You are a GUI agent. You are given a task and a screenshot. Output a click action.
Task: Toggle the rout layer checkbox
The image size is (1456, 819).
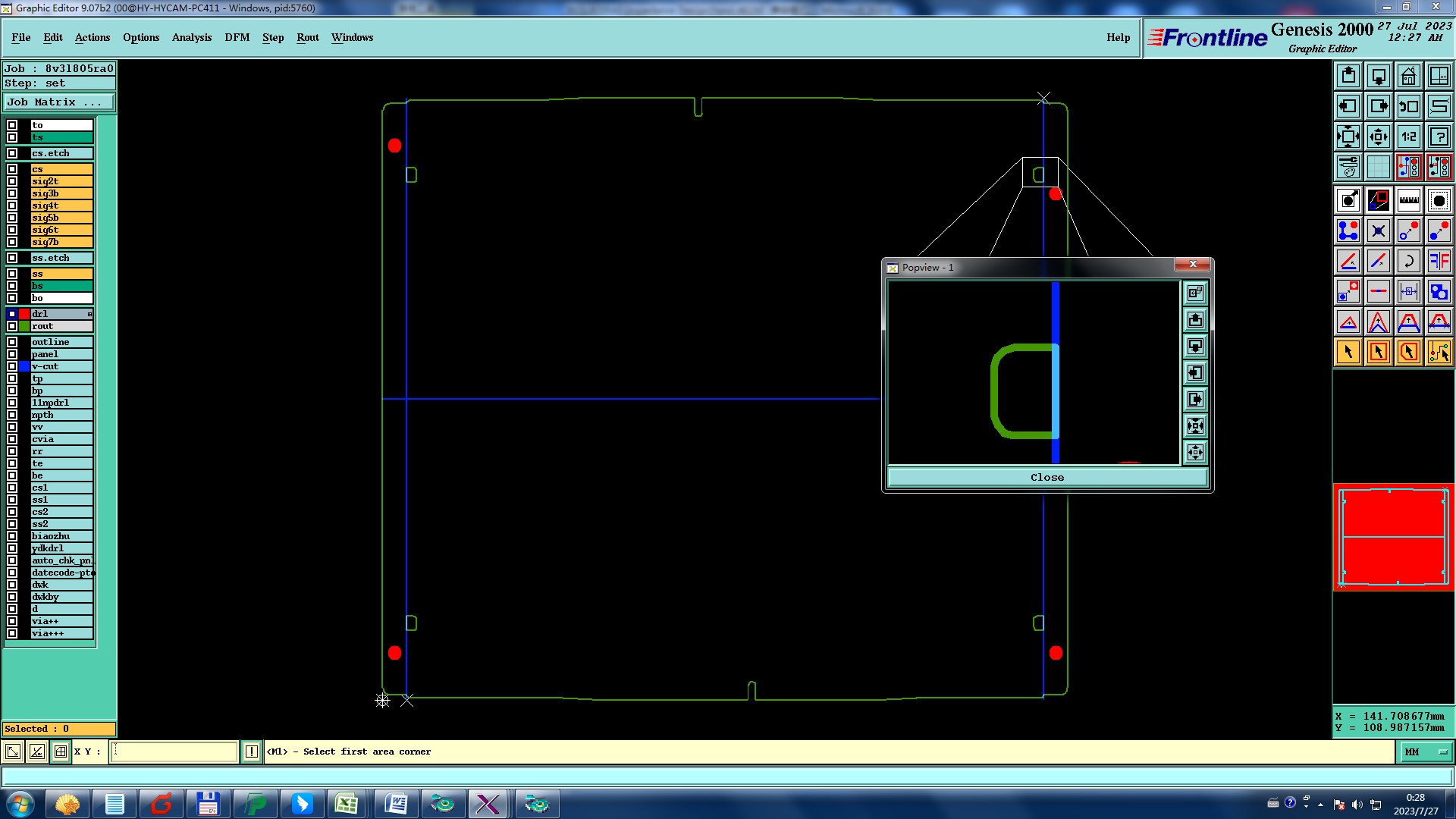[x=12, y=326]
